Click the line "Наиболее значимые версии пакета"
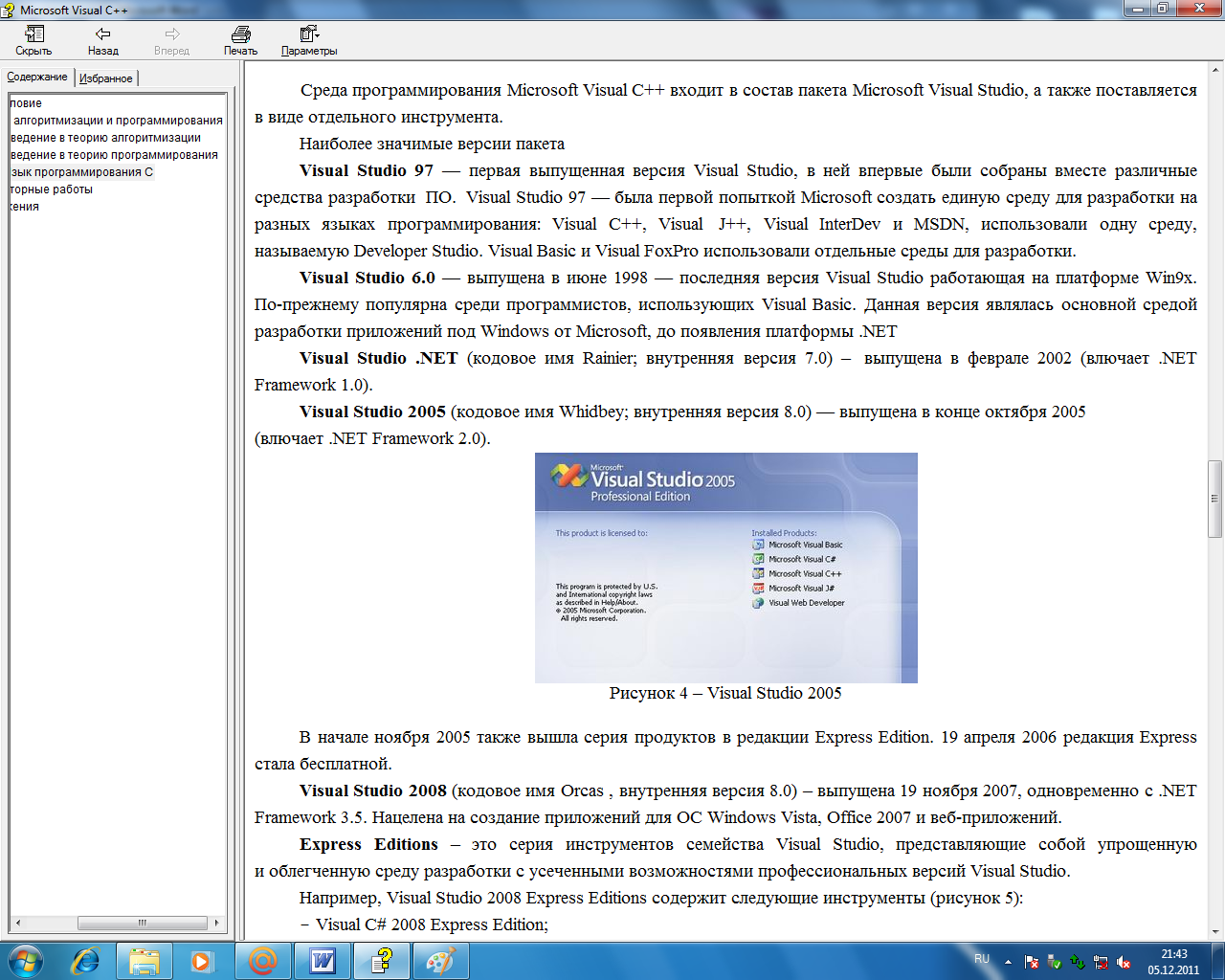 point(432,144)
